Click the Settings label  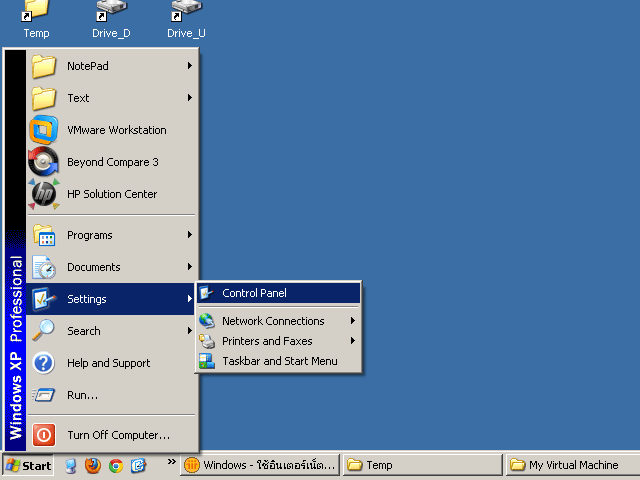point(87,299)
